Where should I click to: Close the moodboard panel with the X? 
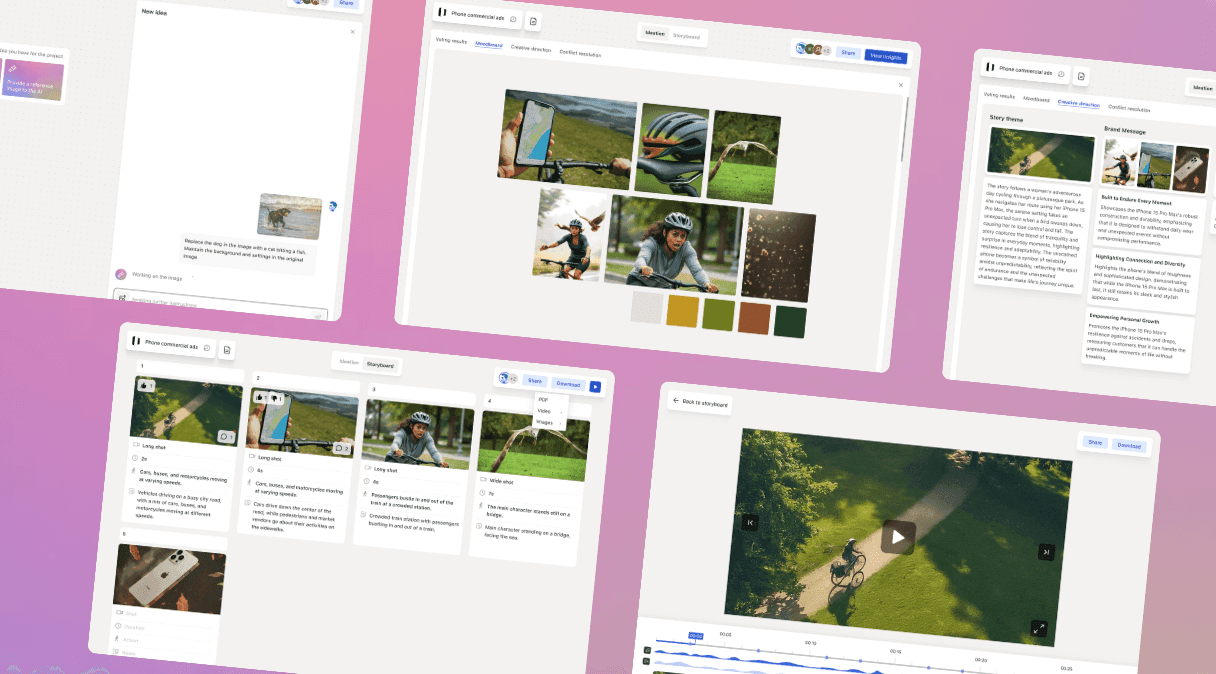(900, 85)
